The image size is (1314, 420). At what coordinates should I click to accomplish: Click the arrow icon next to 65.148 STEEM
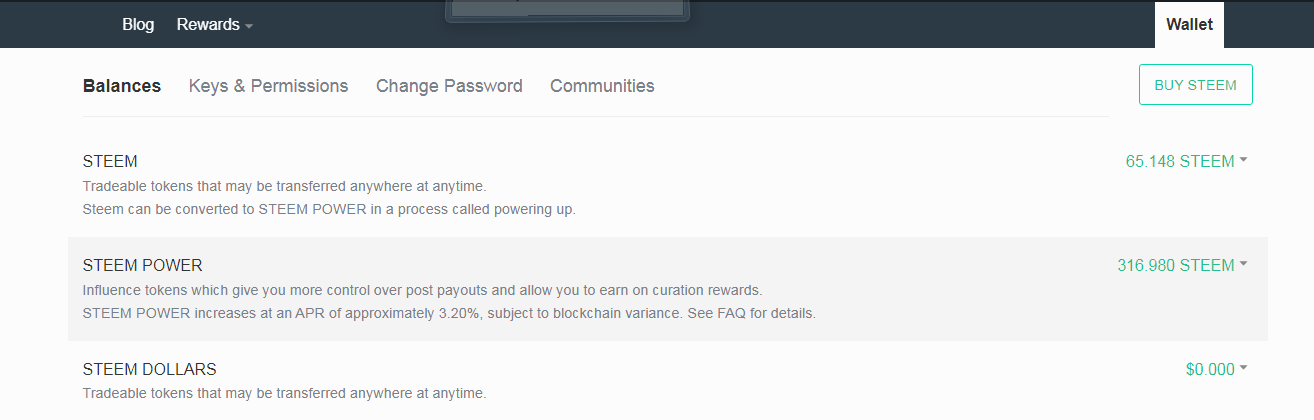[x=1243, y=160]
